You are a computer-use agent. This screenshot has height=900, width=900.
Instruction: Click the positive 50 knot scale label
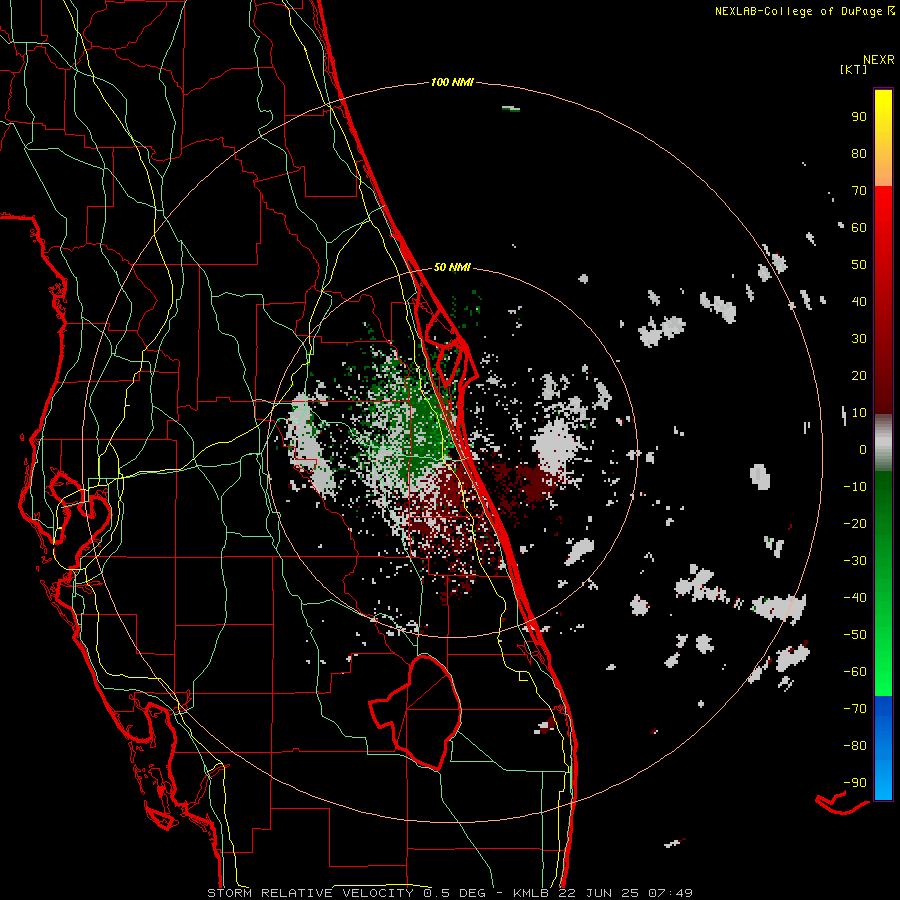coord(859,265)
